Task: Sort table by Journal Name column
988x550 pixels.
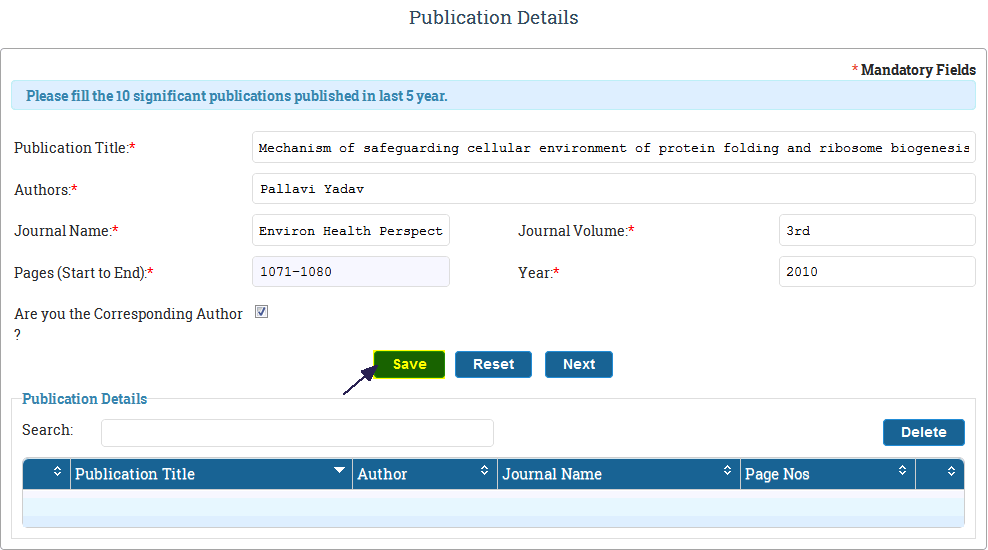Action: point(619,474)
